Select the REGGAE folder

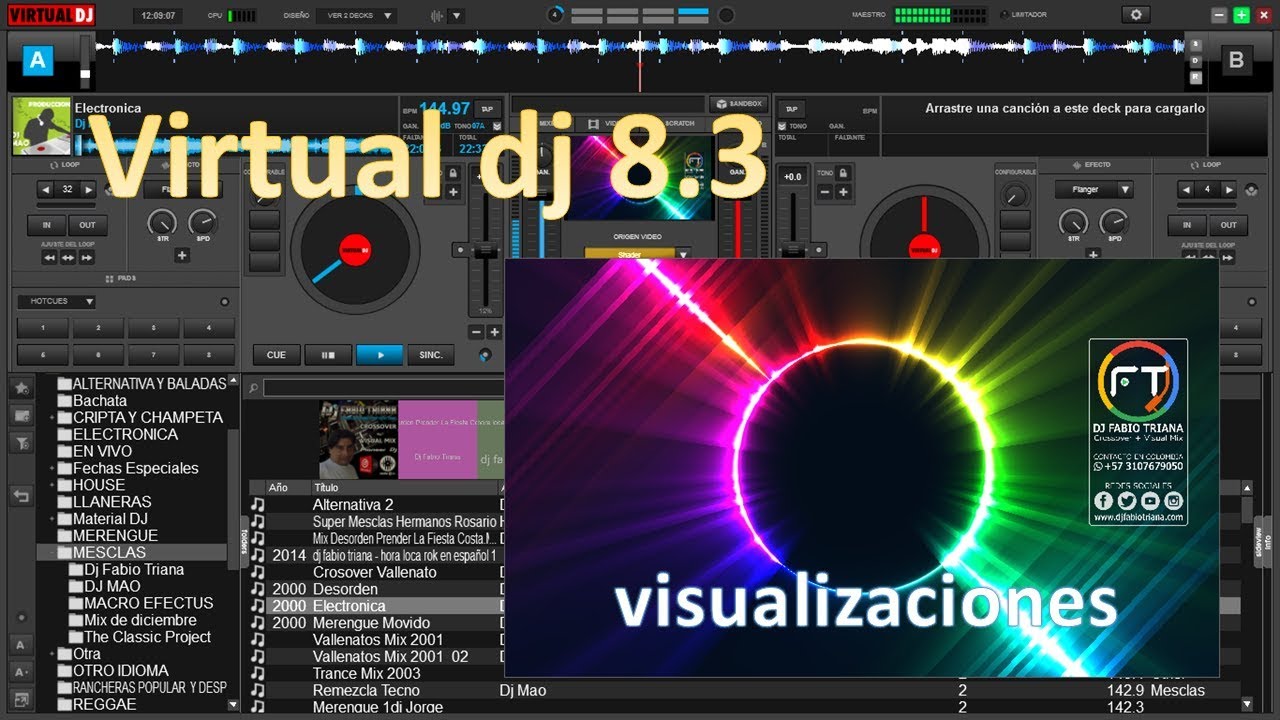coord(104,704)
